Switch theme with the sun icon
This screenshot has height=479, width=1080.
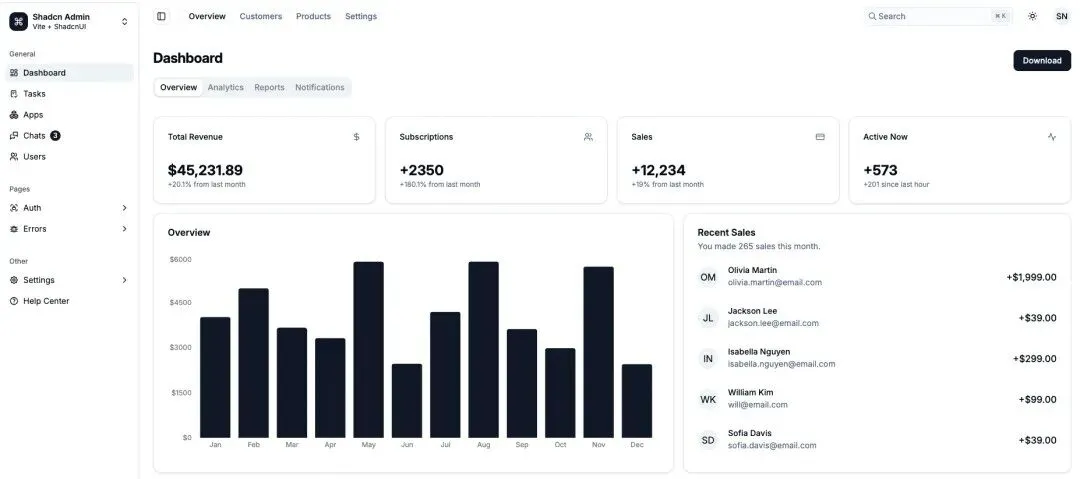coord(1032,16)
